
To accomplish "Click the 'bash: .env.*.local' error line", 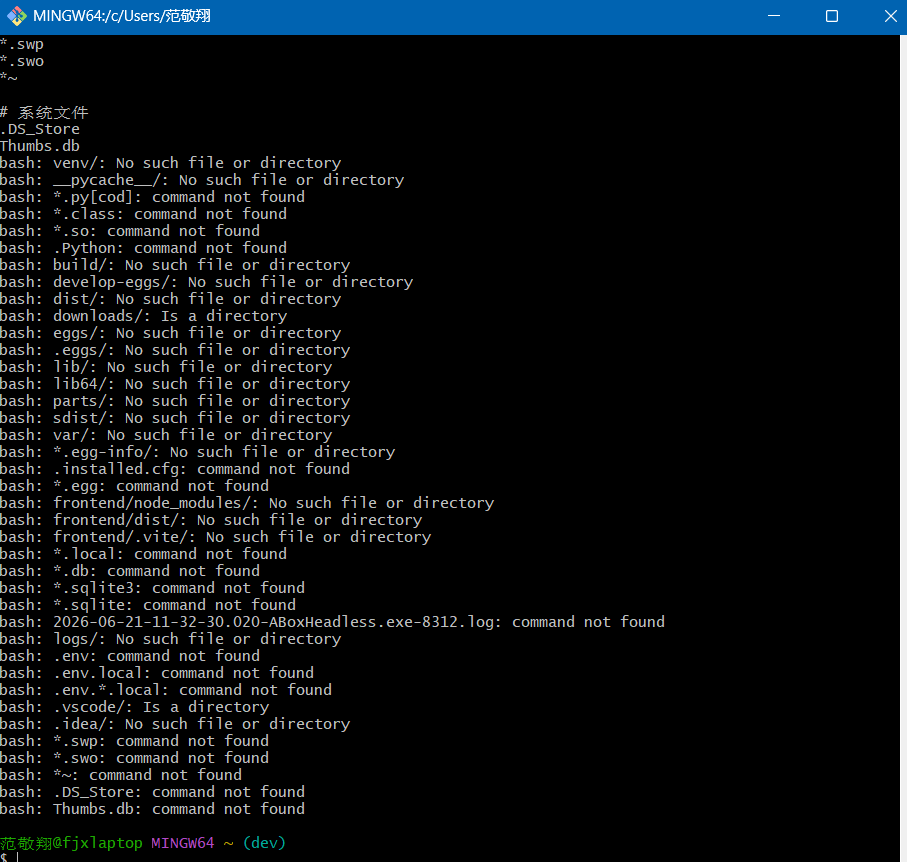I will pos(166,690).
